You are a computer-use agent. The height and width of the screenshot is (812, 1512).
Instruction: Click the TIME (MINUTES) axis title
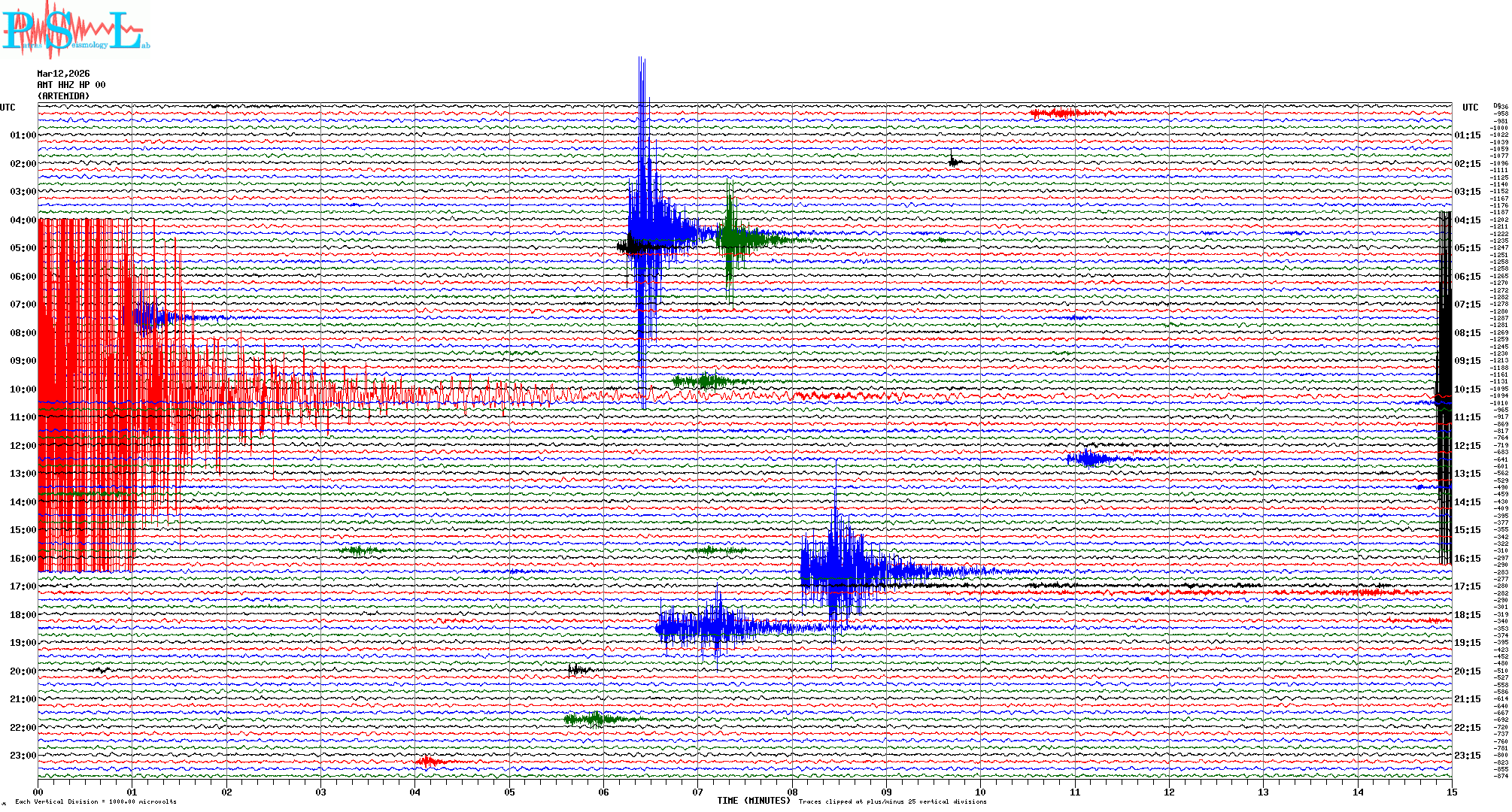pyautogui.click(x=754, y=801)
